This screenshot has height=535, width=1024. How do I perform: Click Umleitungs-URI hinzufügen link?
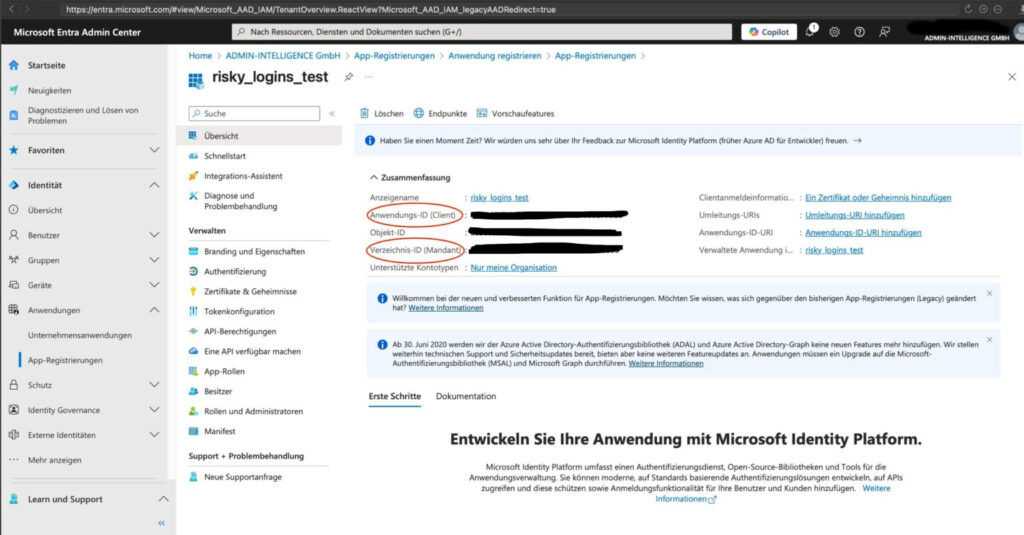pyautogui.click(x=855, y=216)
